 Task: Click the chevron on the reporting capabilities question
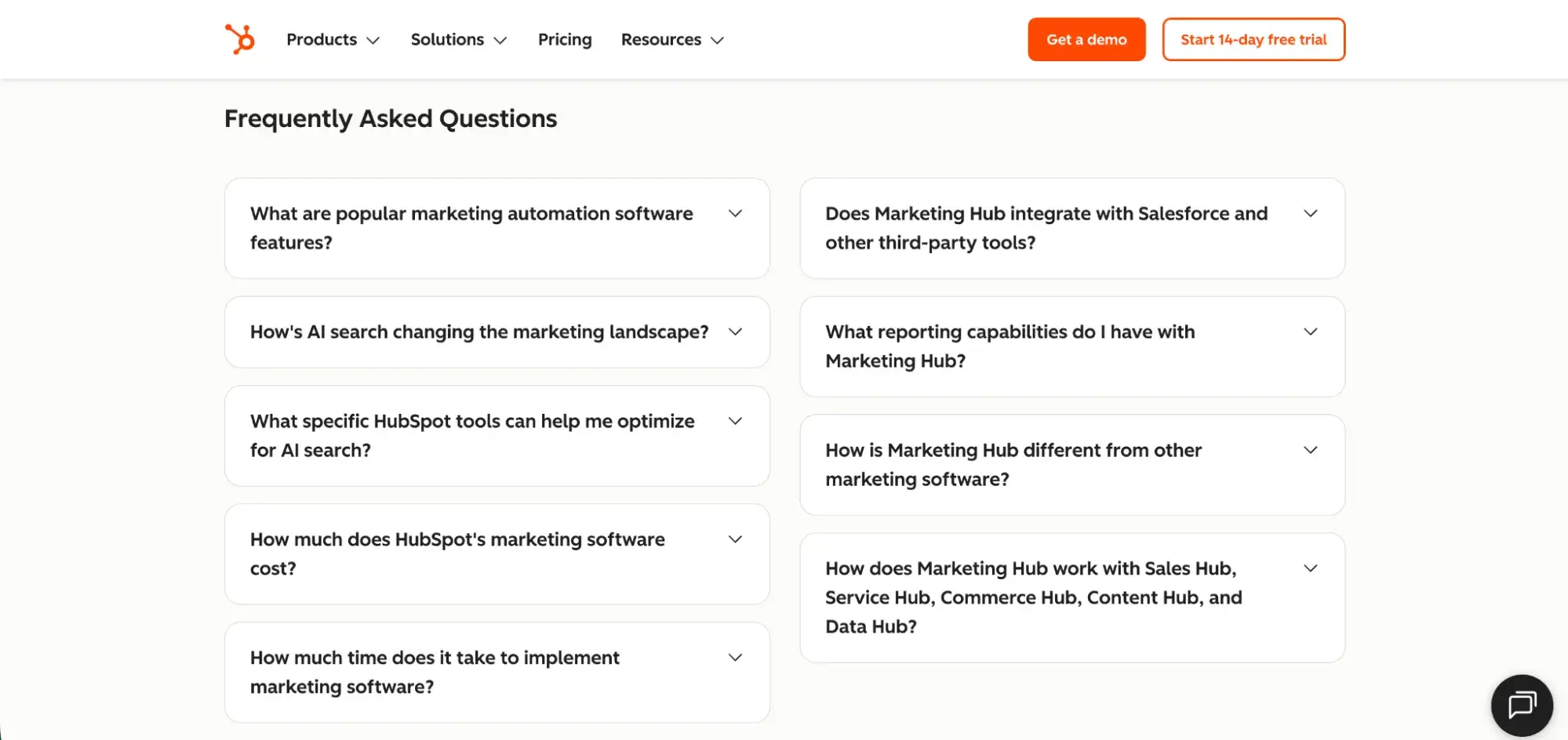point(1310,331)
